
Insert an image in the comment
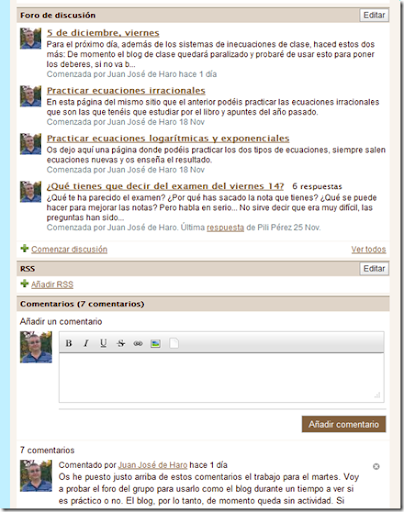[x=155, y=343]
